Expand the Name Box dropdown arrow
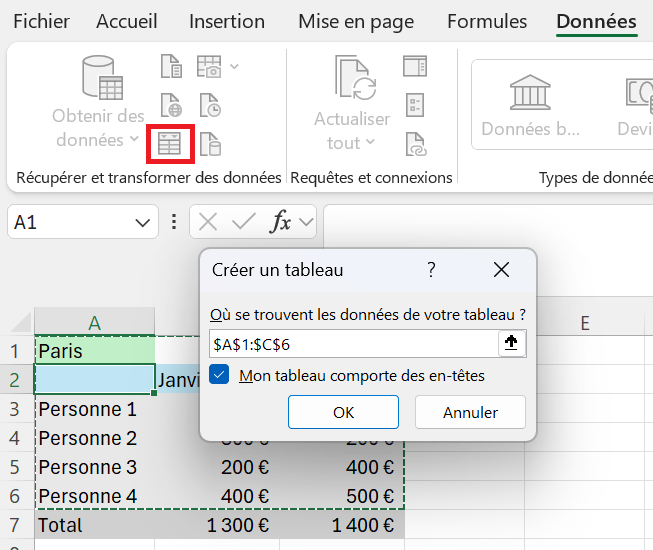Screen dimensions: 653x550 pos(142,222)
